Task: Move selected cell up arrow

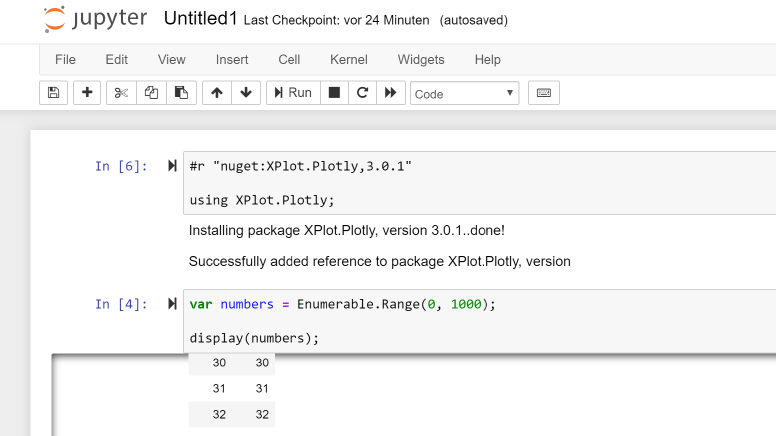Action: (x=216, y=93)
